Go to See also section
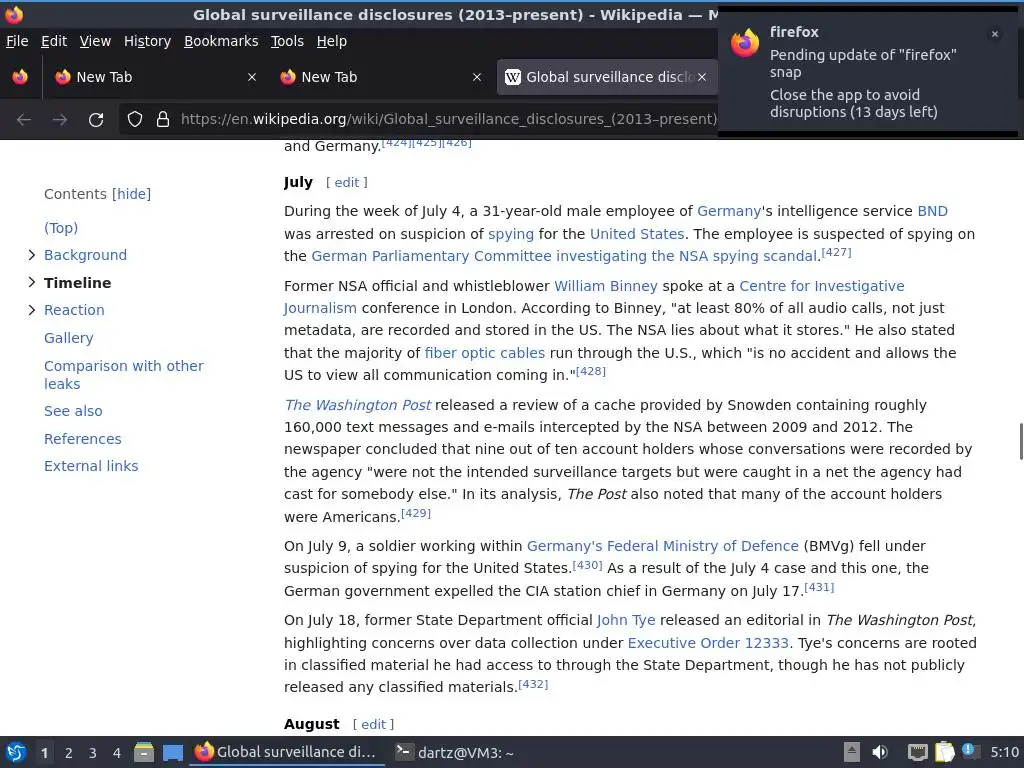The width and height of the screenshot is (1024, 768). pyautogui.click(x=73, y=411)
